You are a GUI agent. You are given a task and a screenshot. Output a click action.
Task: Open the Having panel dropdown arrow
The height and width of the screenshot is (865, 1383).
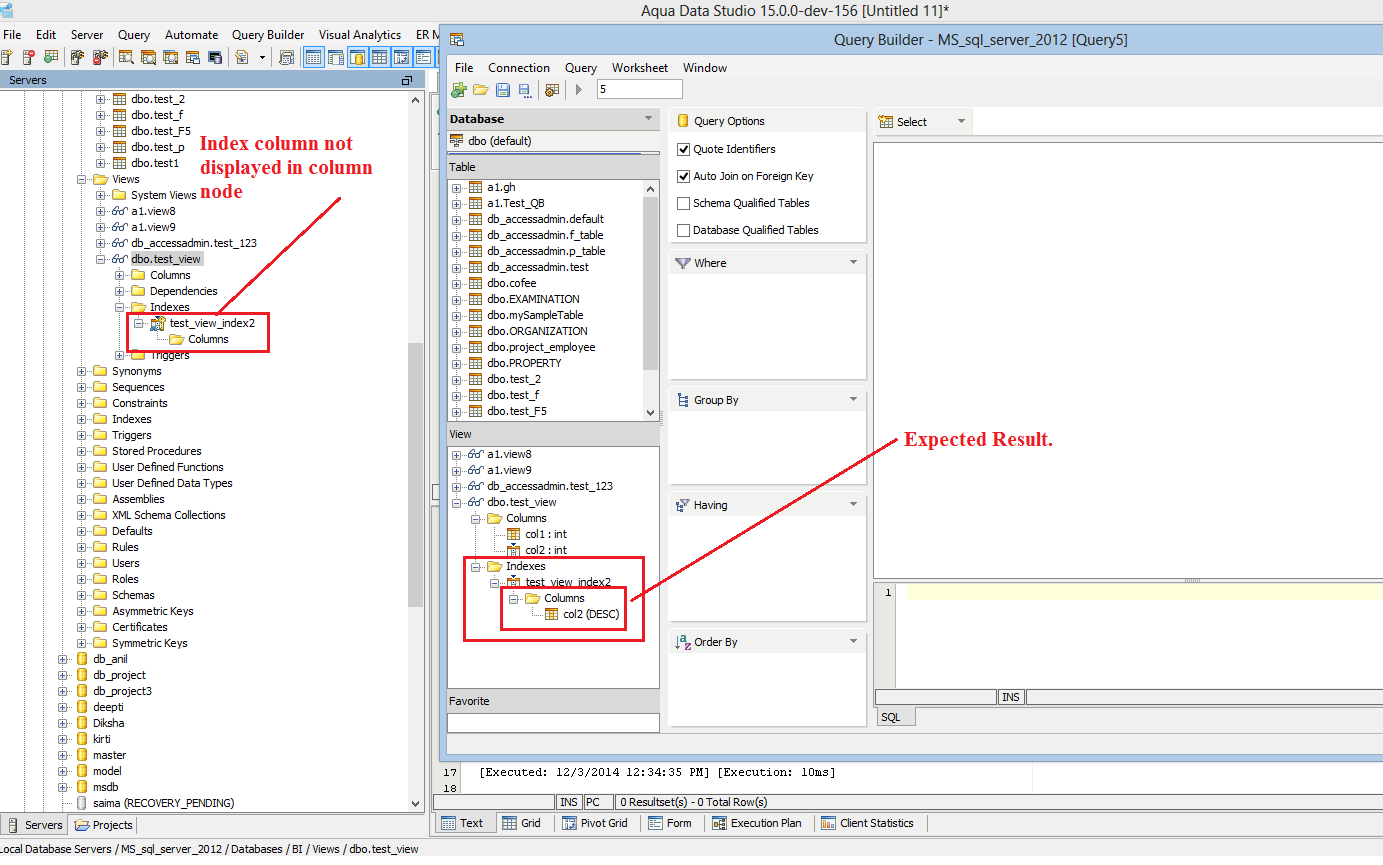pyautogui.click(x=853, y=505)
